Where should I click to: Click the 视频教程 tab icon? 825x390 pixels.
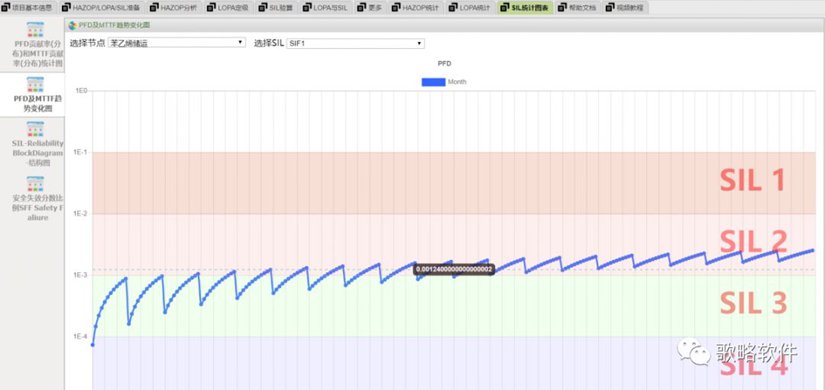click(610, 7)
